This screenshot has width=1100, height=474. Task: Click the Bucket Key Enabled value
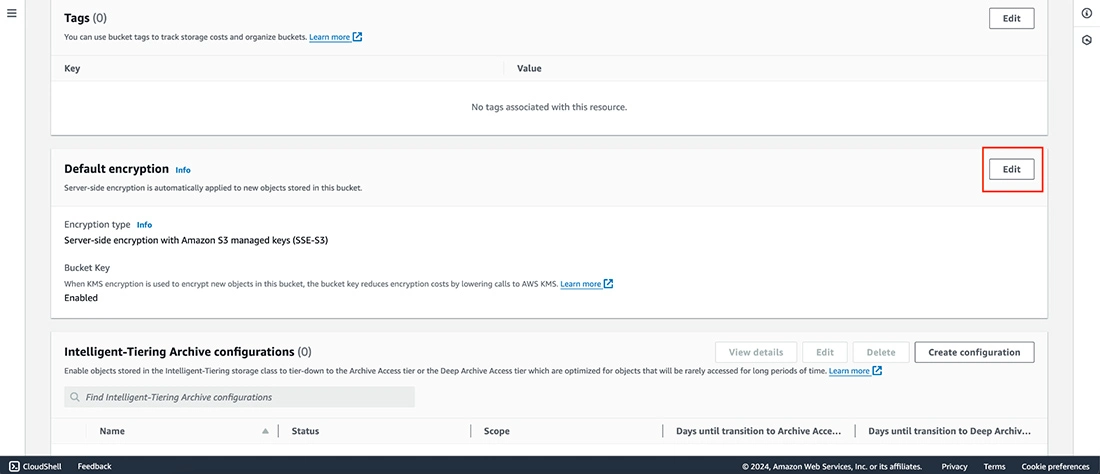pos(81,298)
